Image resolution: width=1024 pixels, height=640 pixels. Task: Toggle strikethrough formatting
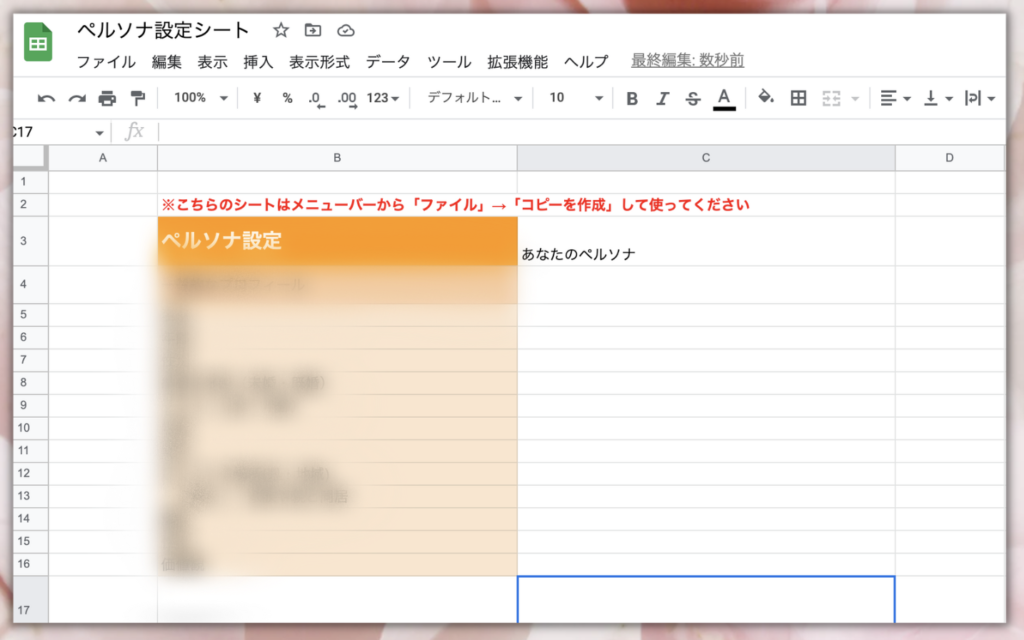click(693, 99)
